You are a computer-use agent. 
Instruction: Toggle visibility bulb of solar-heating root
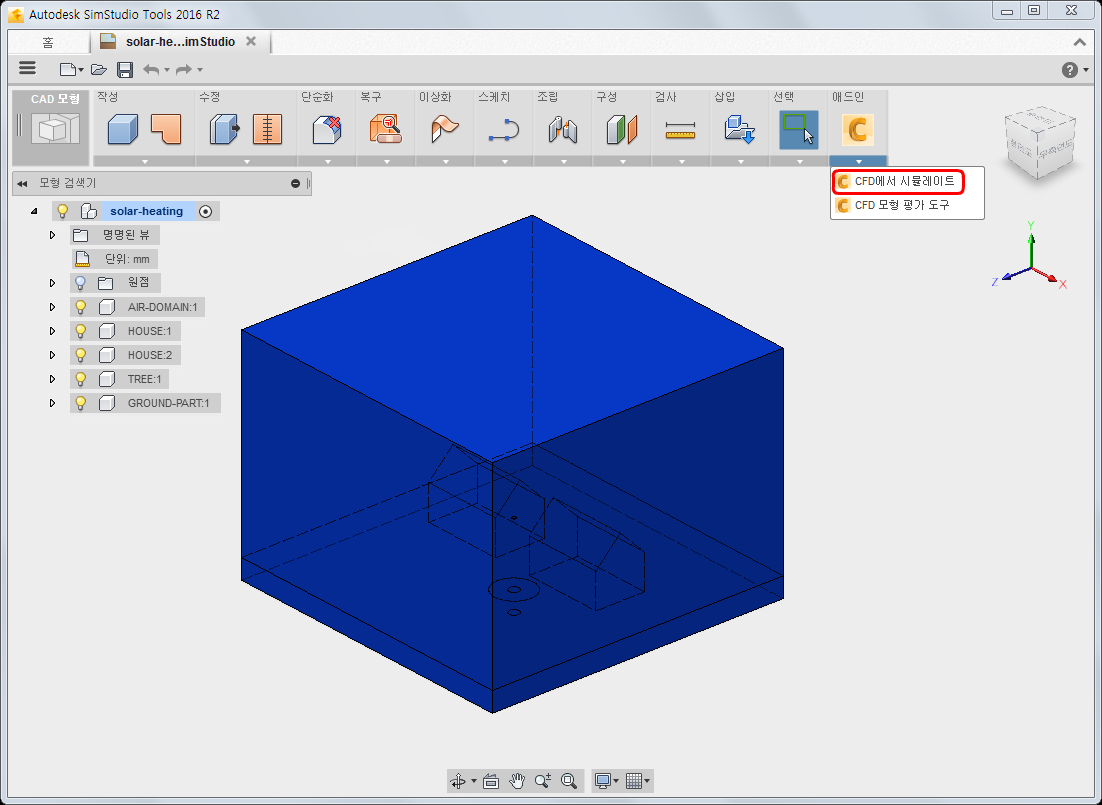coord(63,211)
